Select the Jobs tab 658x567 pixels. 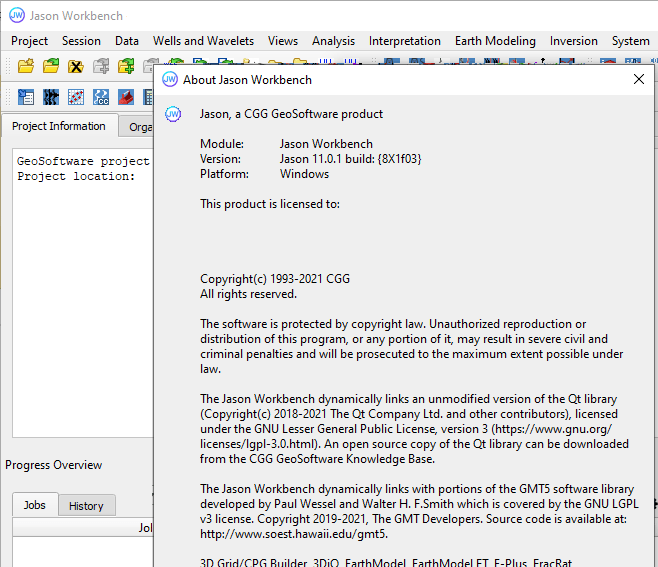point(35,505)
